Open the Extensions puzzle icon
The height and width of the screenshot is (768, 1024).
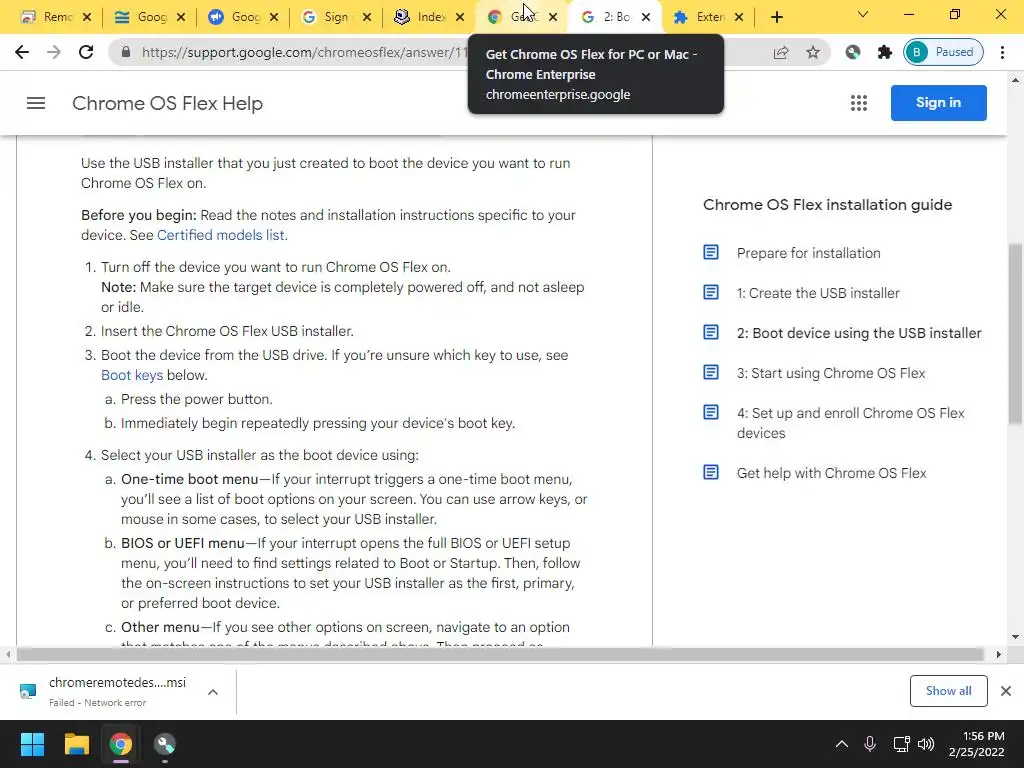point(884,52)
